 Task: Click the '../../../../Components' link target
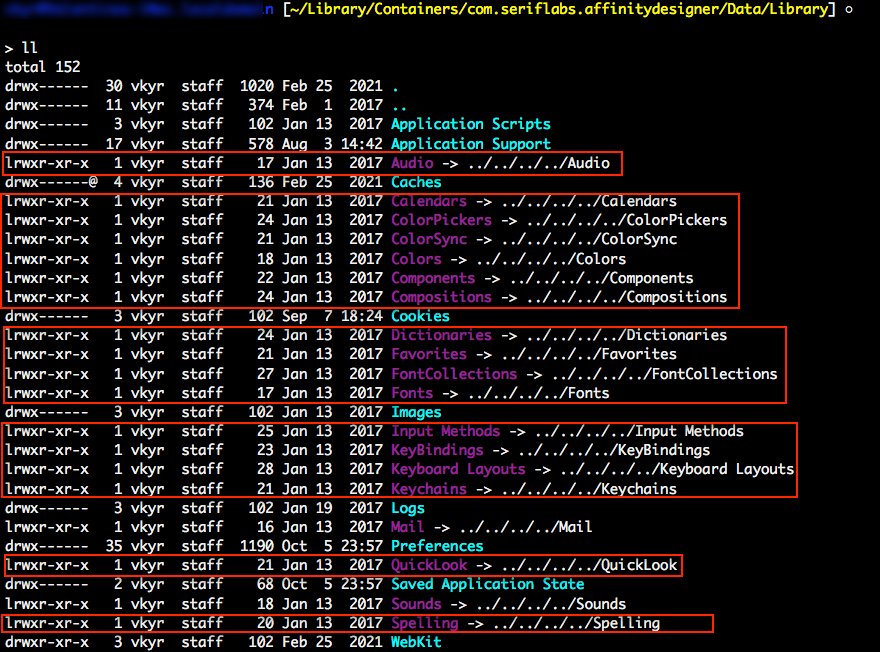pyautogui.click(x=601, y=278)
